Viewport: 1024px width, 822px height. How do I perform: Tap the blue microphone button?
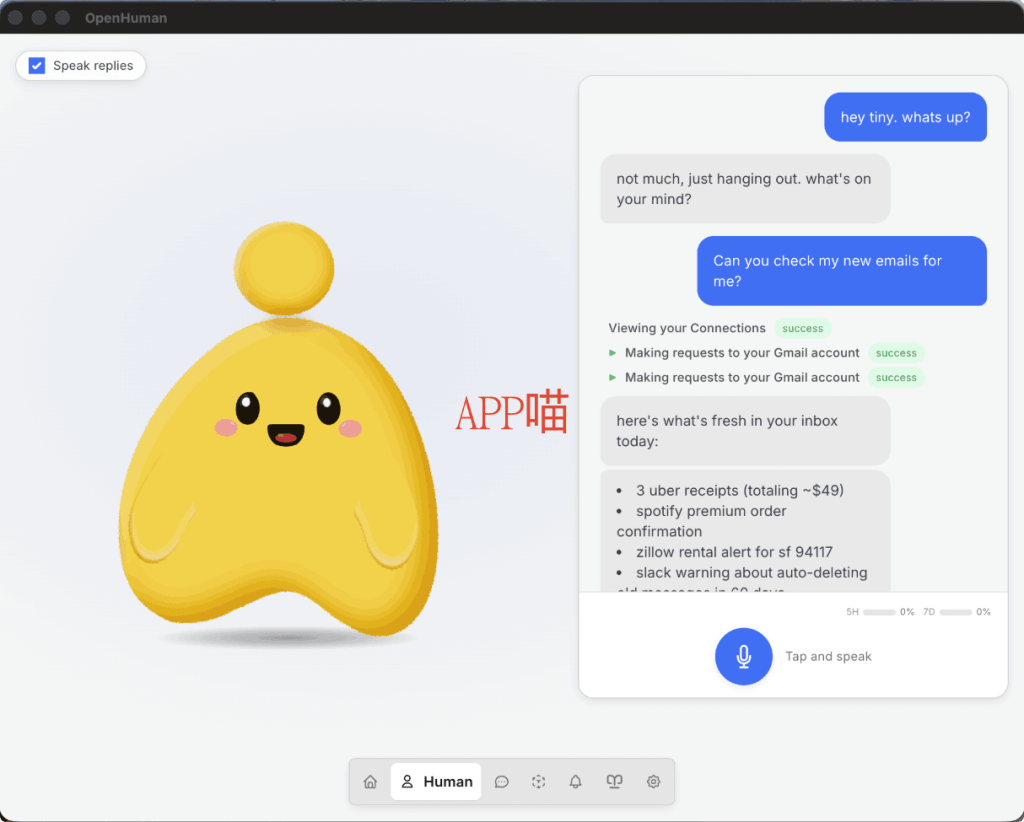[x=743, y=656]
